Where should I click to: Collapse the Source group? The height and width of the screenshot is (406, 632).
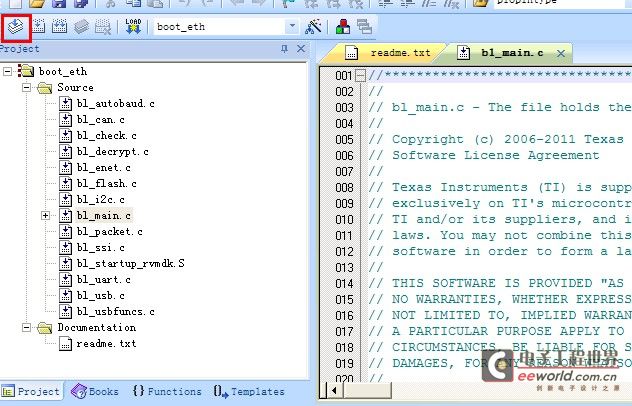pos(26,87)
